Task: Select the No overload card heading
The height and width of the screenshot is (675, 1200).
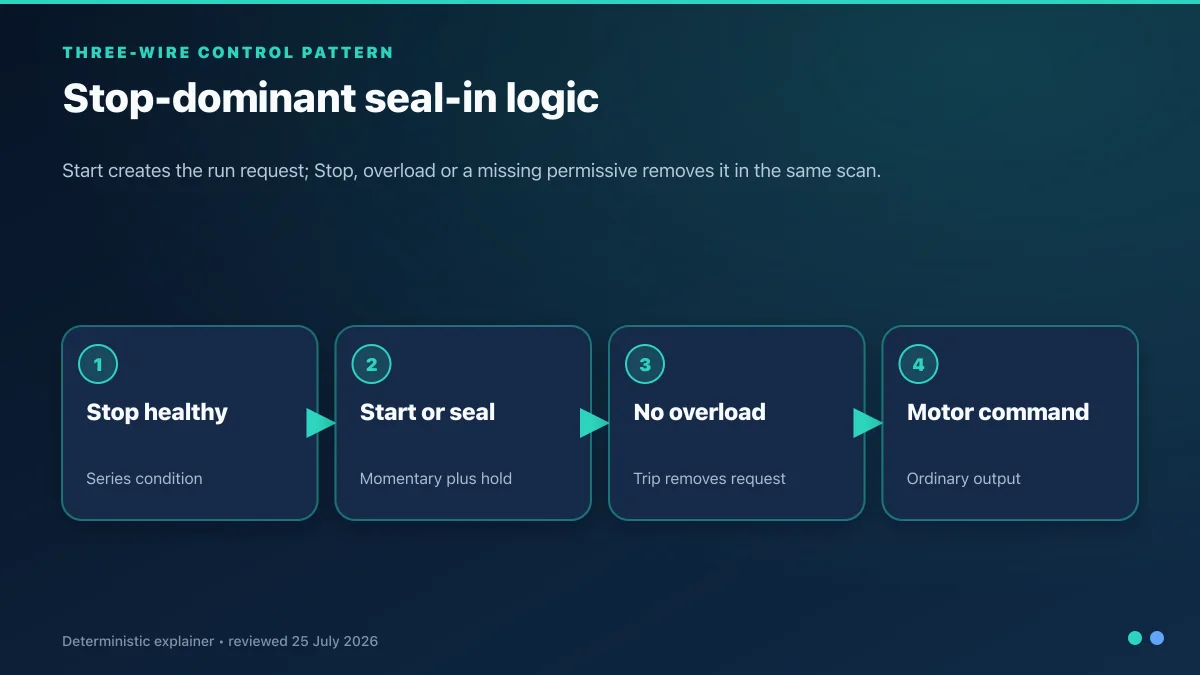Action: tap(699, 412)
